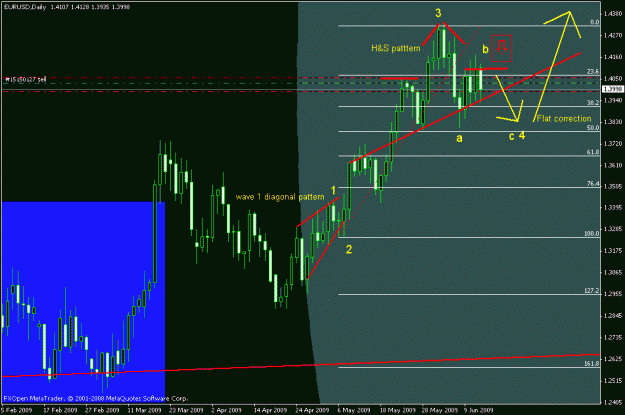The image size is (625, 415).
Task: Click 1.4380 on the price scale
Action: point(613,14)
